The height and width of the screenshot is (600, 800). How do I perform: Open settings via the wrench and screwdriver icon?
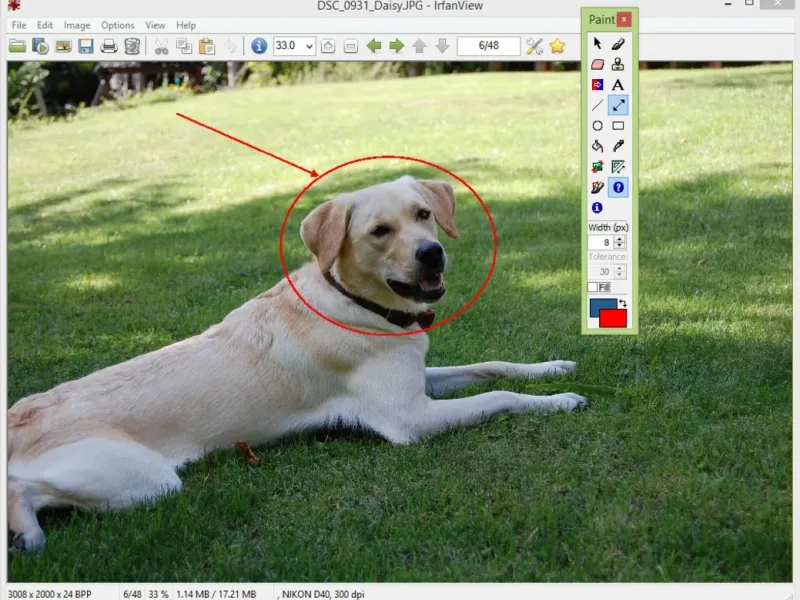[534, 46]
